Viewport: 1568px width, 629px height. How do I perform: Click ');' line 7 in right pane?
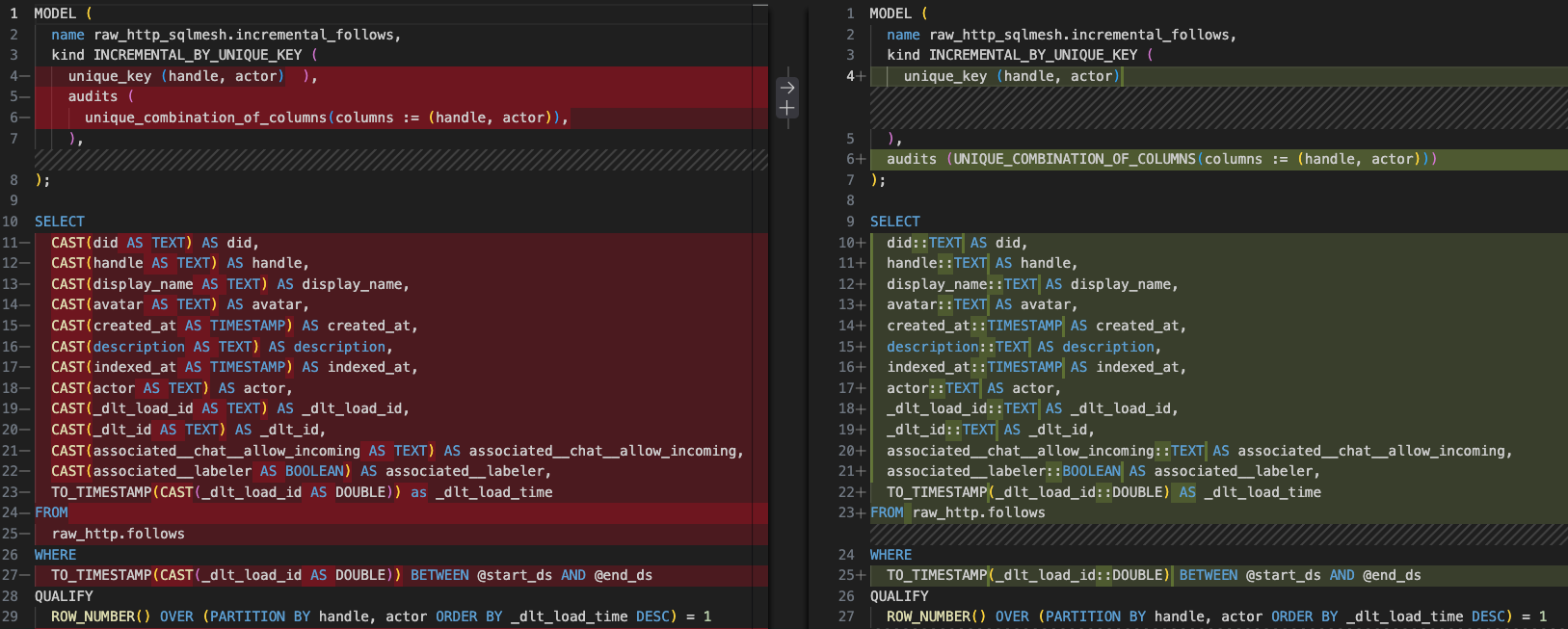pos(878,180)
